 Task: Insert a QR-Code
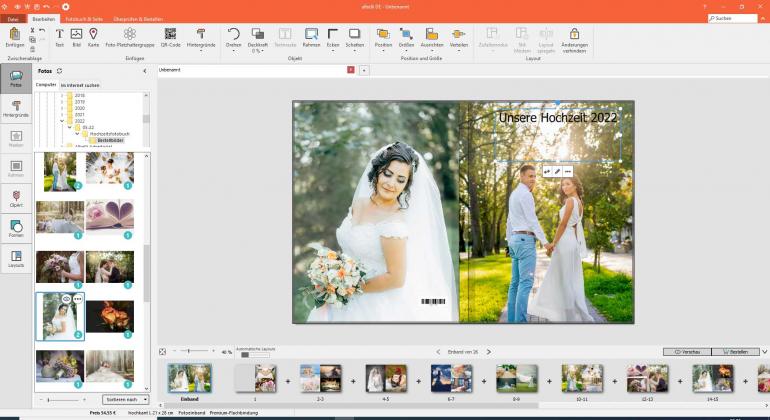(170, 37)
